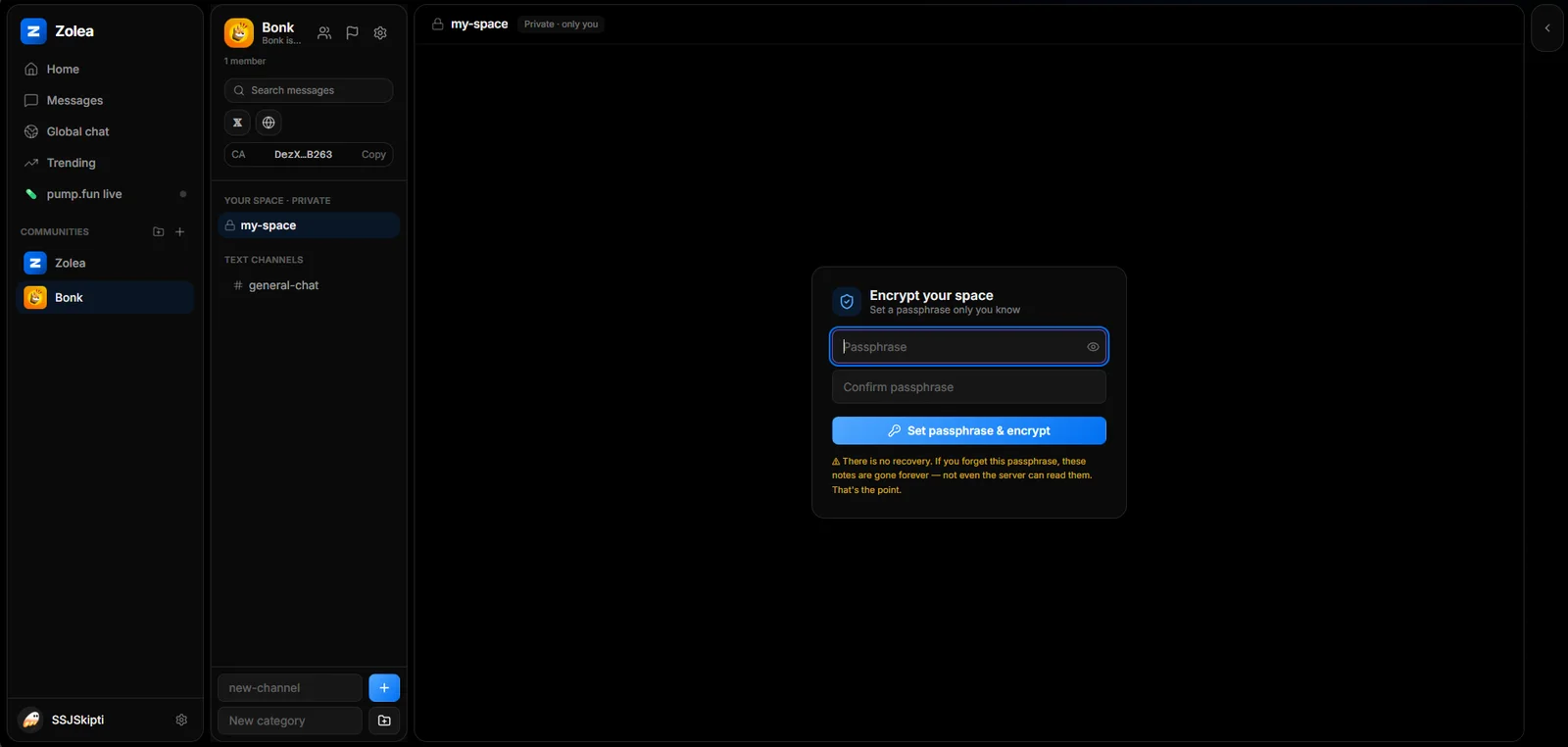Click the plus icon beside Communities
Viewport: 1568px width, 747px height.
179,232
